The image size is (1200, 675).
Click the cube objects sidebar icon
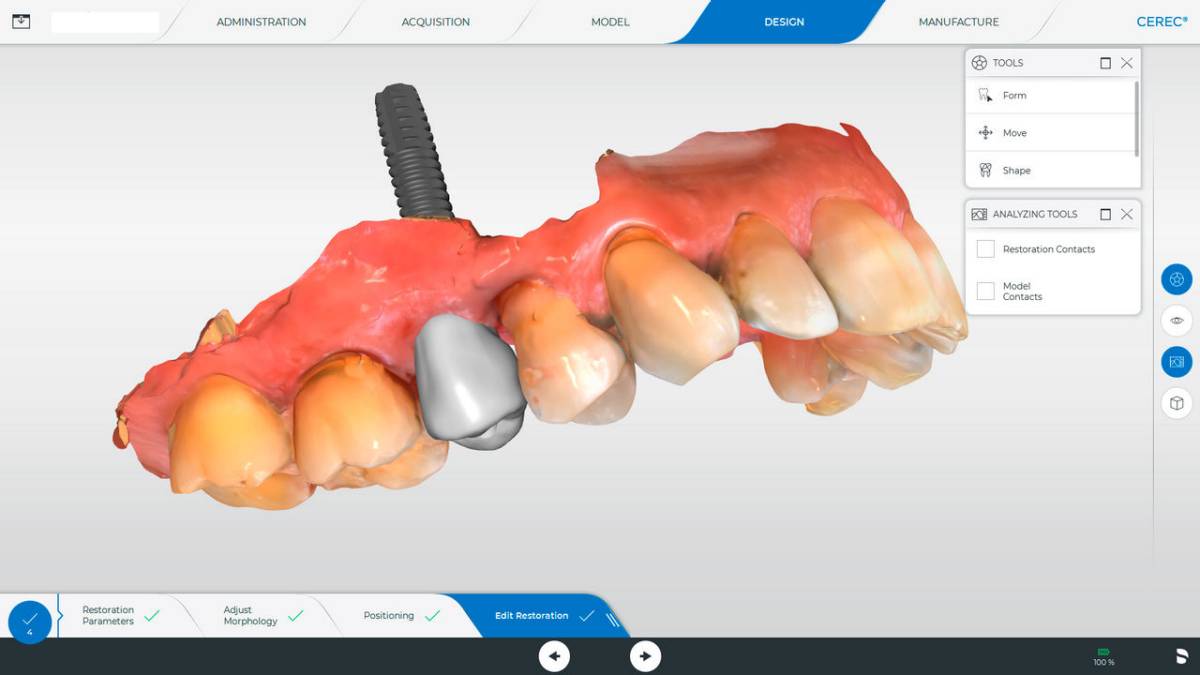(x=1176, y=403)
